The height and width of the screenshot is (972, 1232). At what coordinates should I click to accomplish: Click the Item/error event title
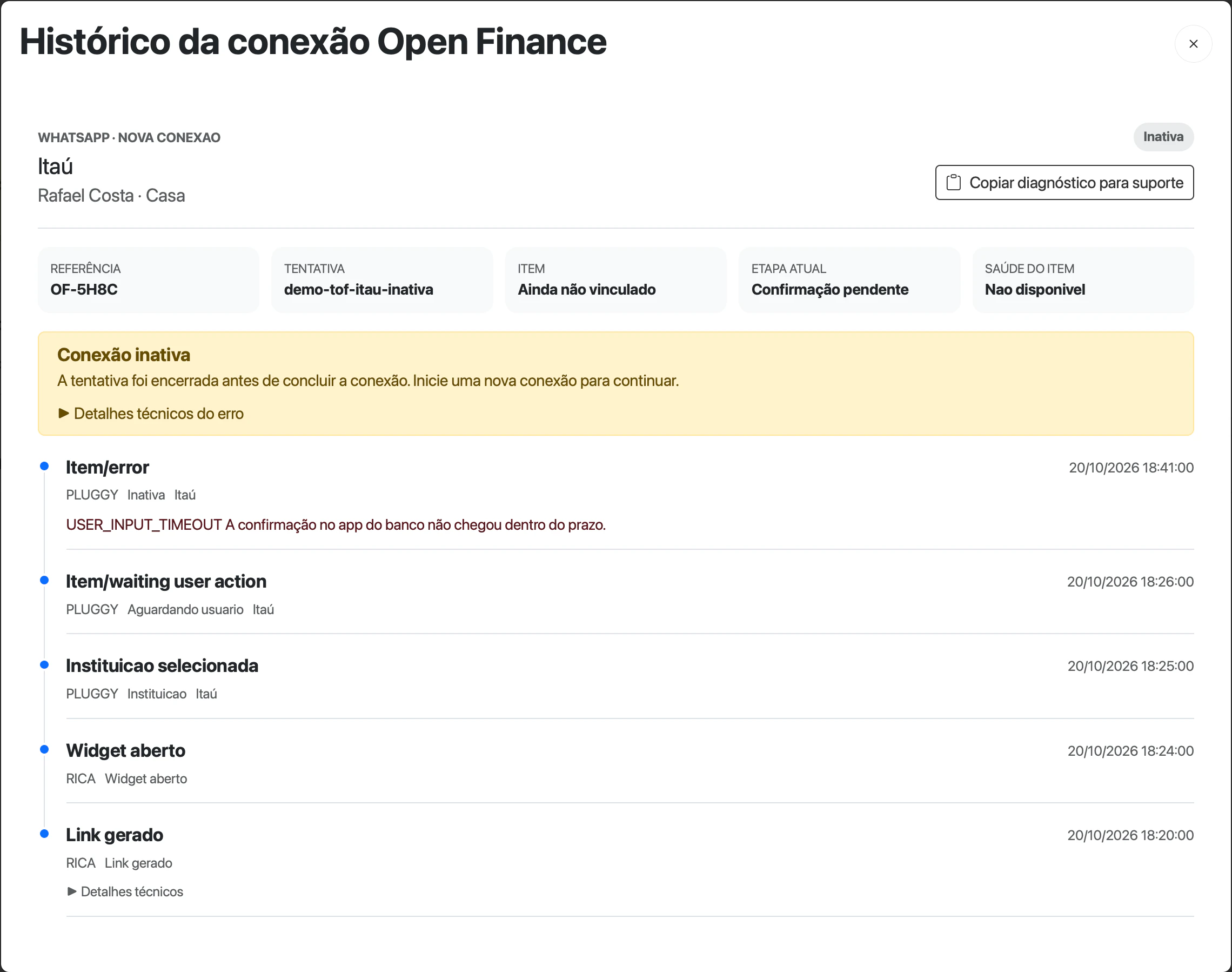[108, 467]
